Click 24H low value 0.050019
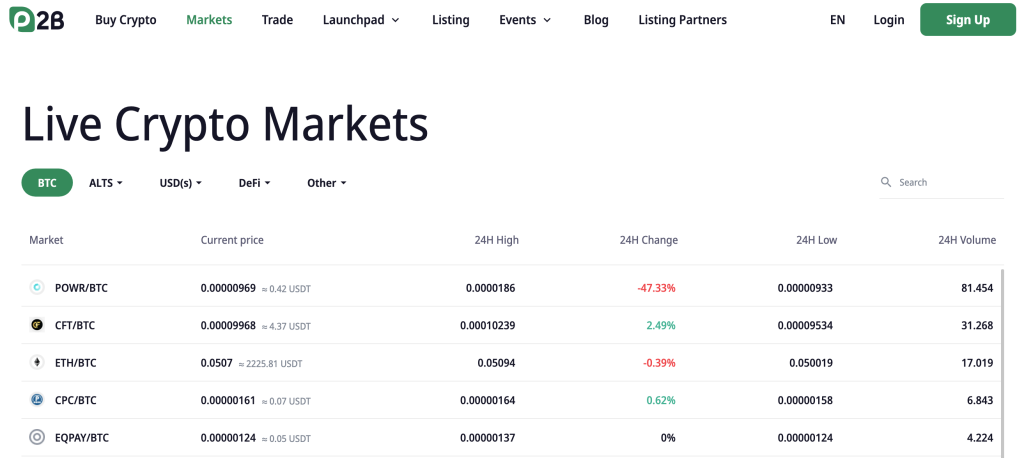 [x=811, y=363]
